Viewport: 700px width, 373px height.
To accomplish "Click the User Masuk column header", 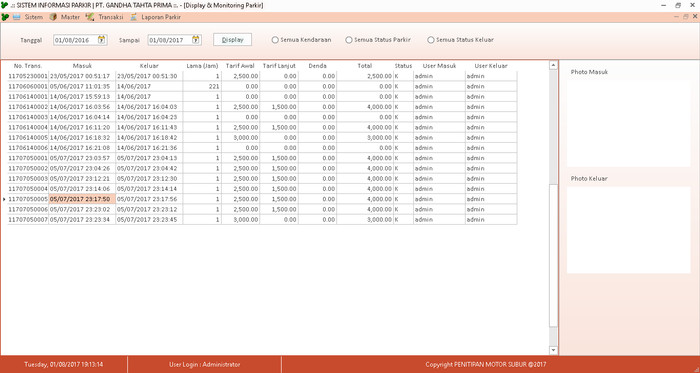I will (439, 66).
